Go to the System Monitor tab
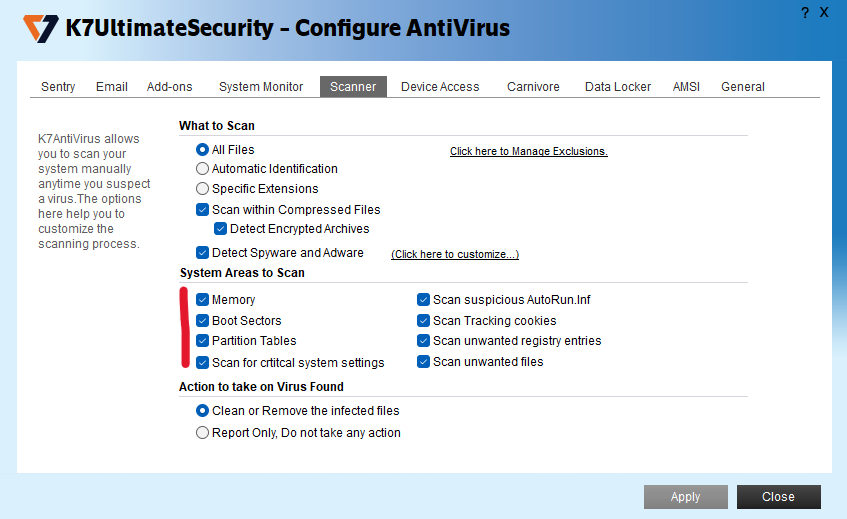847x519 pixels. pos(261,87)
